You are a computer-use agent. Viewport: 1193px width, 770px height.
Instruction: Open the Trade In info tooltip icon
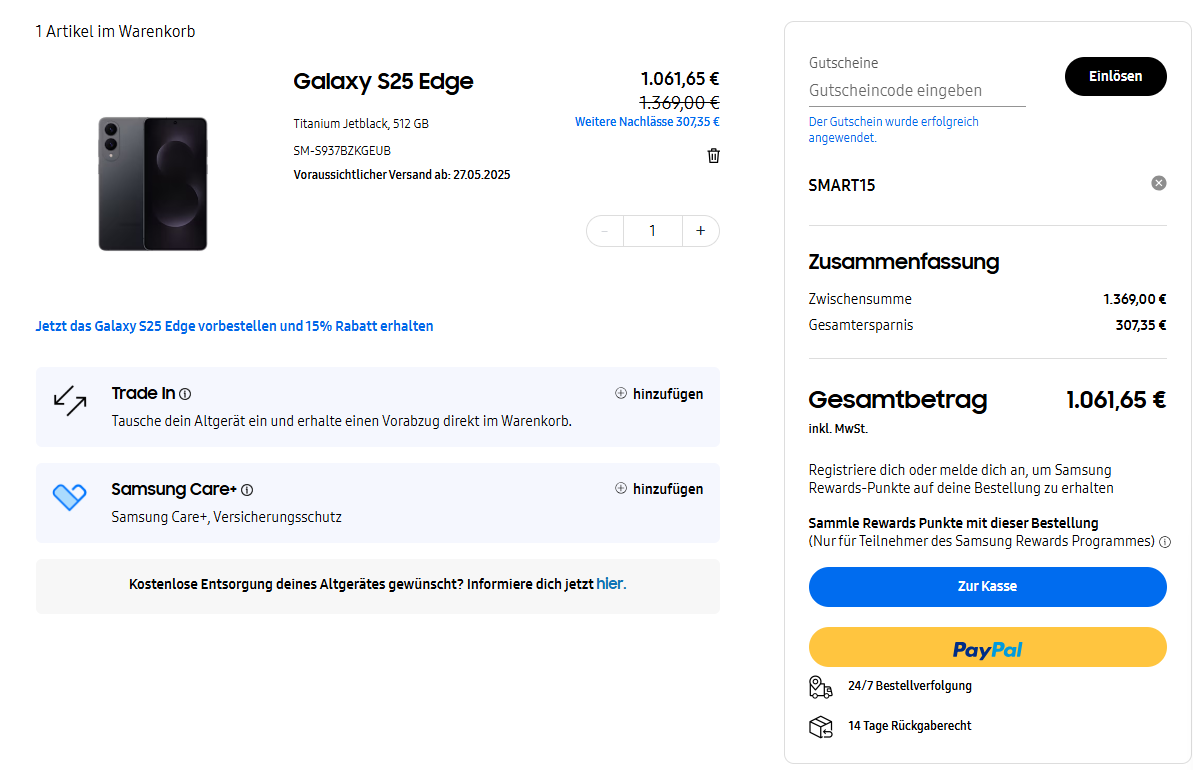coord(185,394)
